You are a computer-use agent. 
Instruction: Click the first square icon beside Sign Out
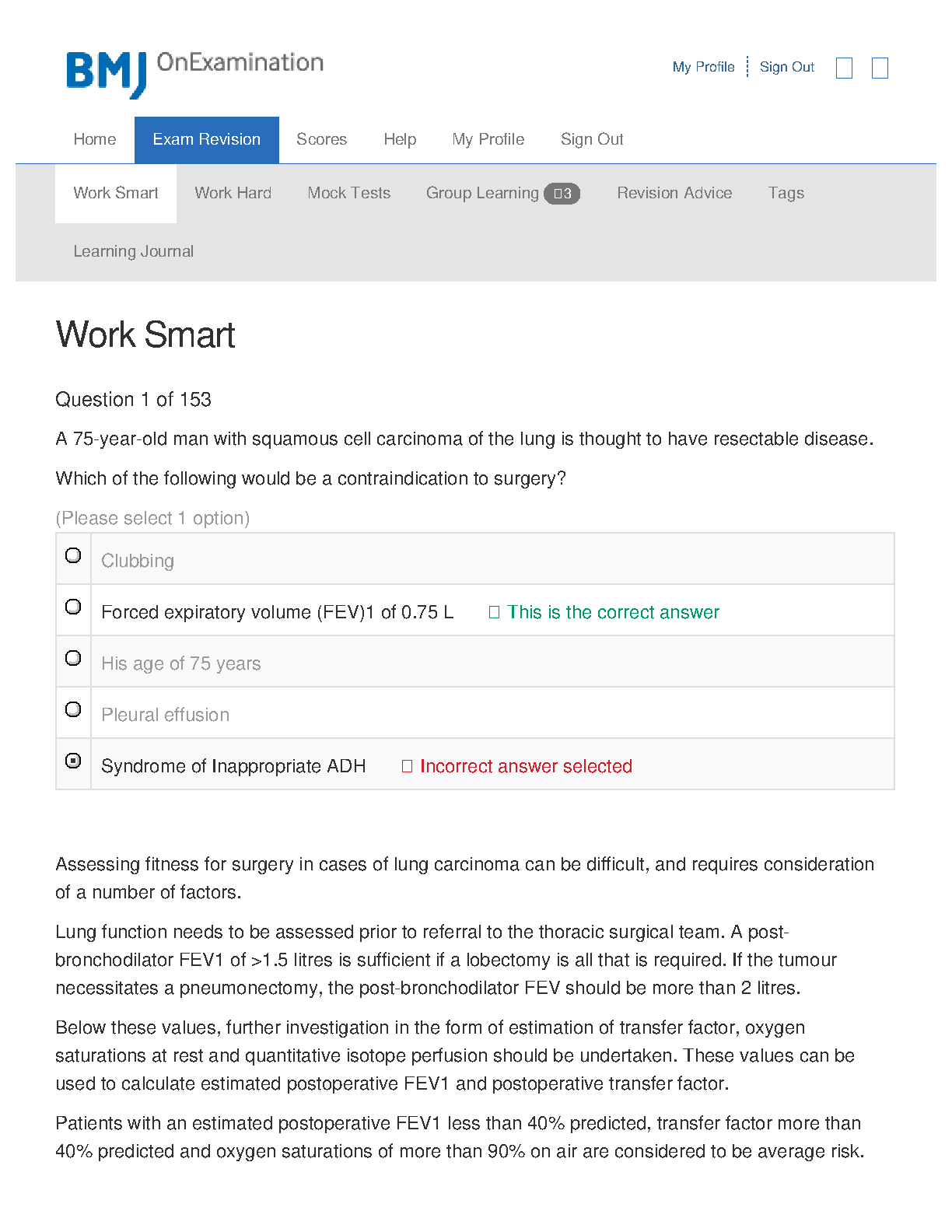844,68
